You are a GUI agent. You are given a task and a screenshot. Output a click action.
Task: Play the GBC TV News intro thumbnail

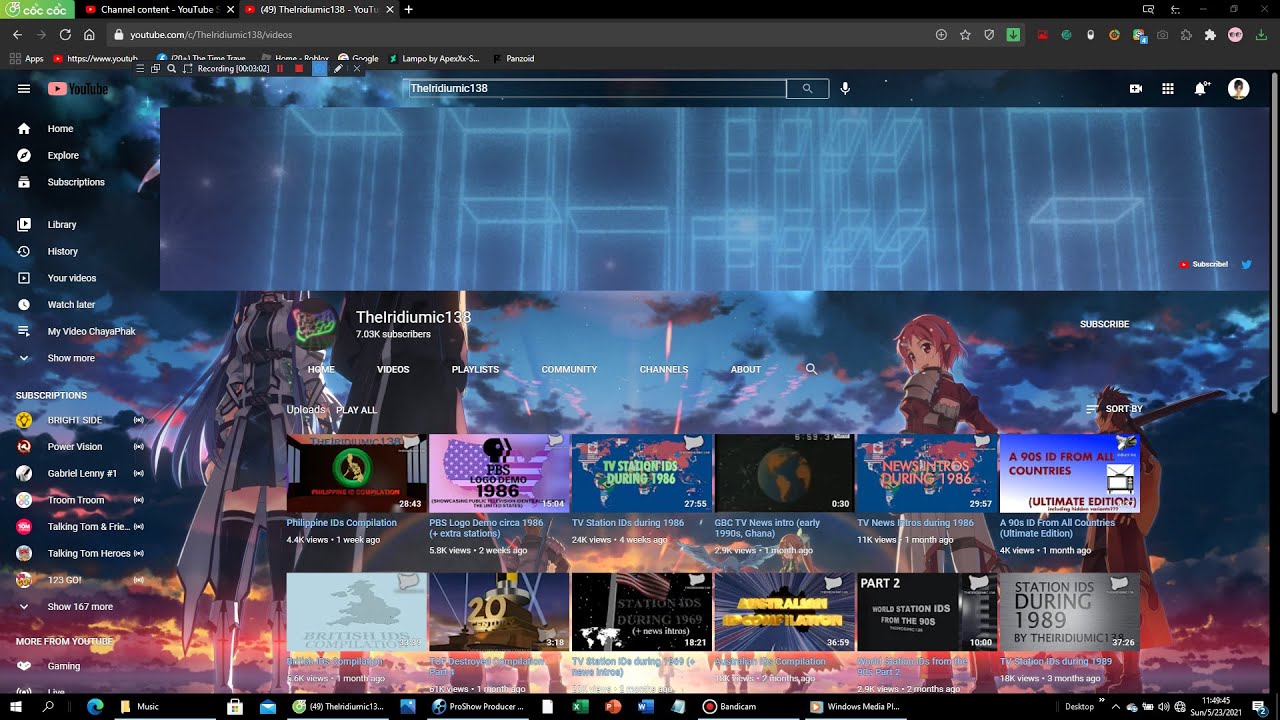coord(784,473)
